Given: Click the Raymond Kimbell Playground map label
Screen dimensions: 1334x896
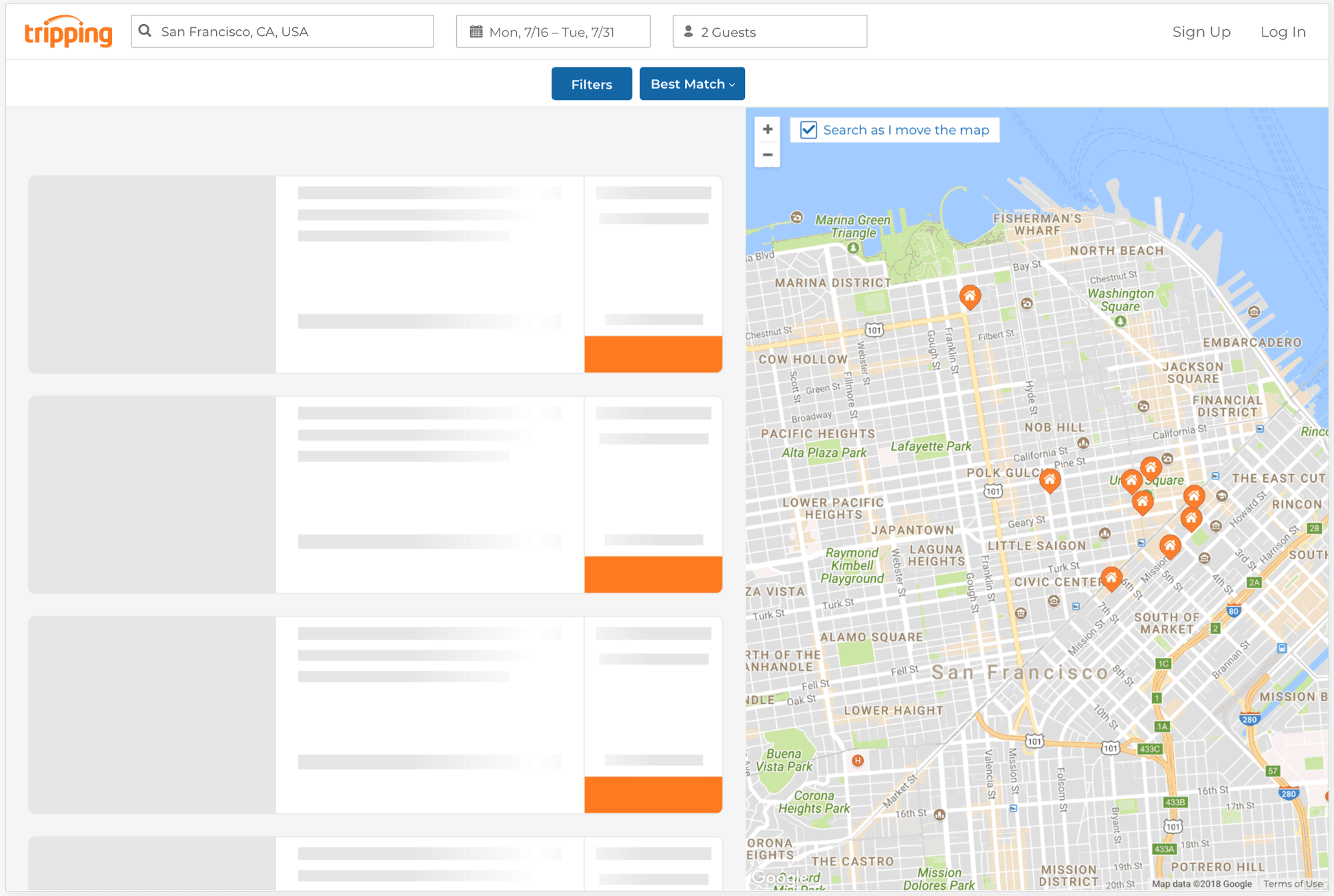Looking at the screenshot, I should pos(852,565).
